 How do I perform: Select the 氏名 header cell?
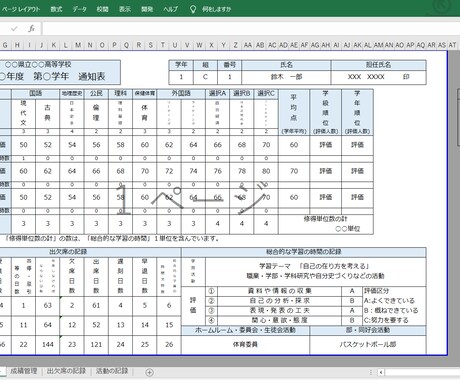[286, 65]
